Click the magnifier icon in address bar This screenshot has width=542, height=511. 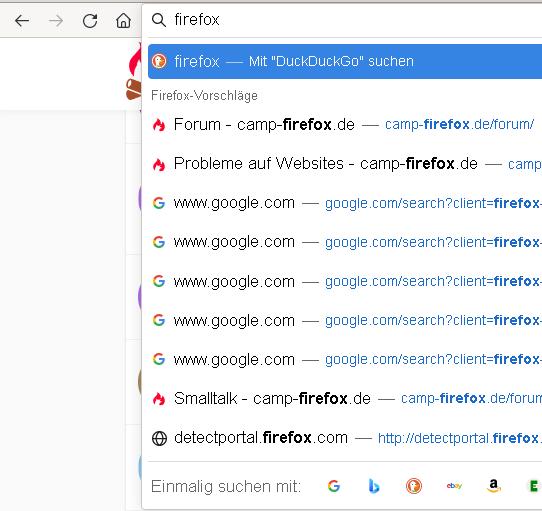(159, 20)
